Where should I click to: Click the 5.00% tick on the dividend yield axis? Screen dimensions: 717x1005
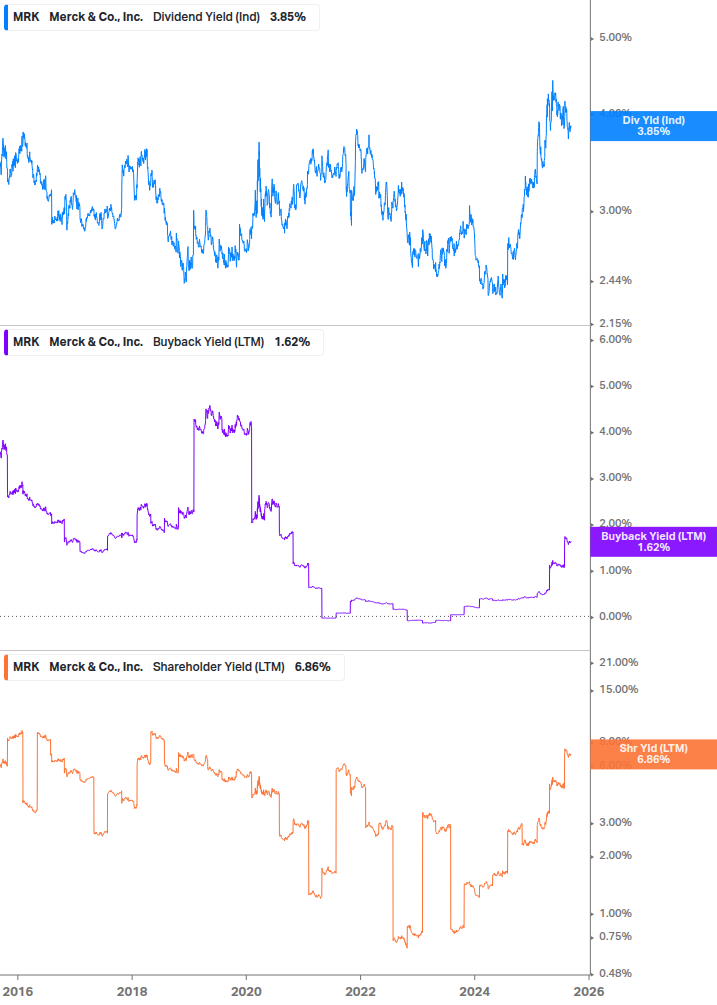tap(615, 38)
